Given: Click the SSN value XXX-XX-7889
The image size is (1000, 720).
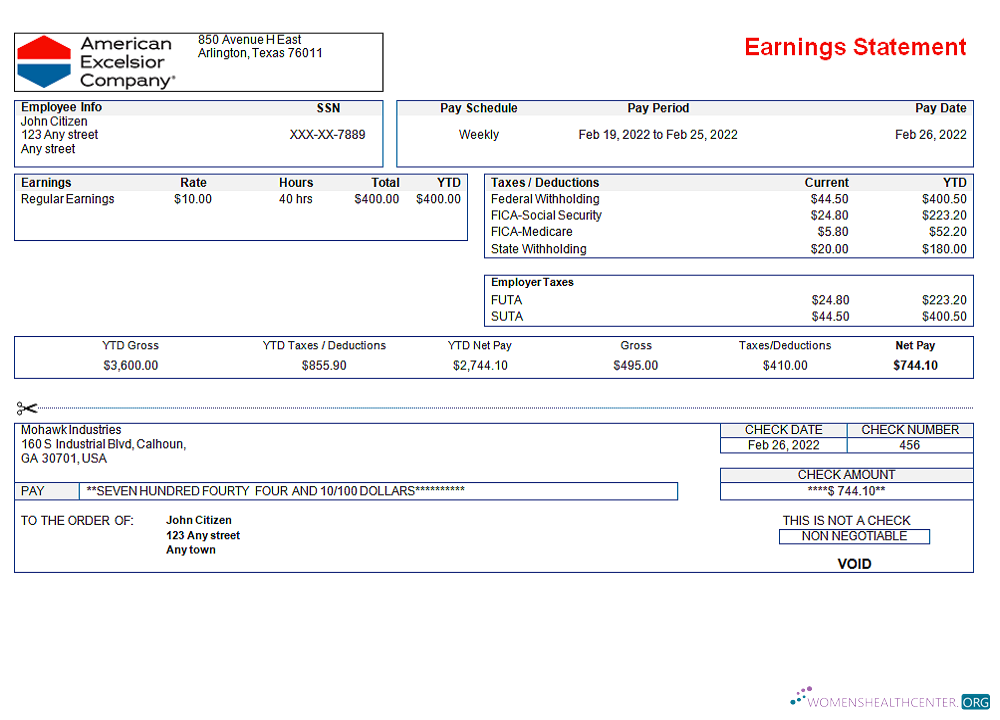Looking at the screenshot, I should (x=327, y=135).
